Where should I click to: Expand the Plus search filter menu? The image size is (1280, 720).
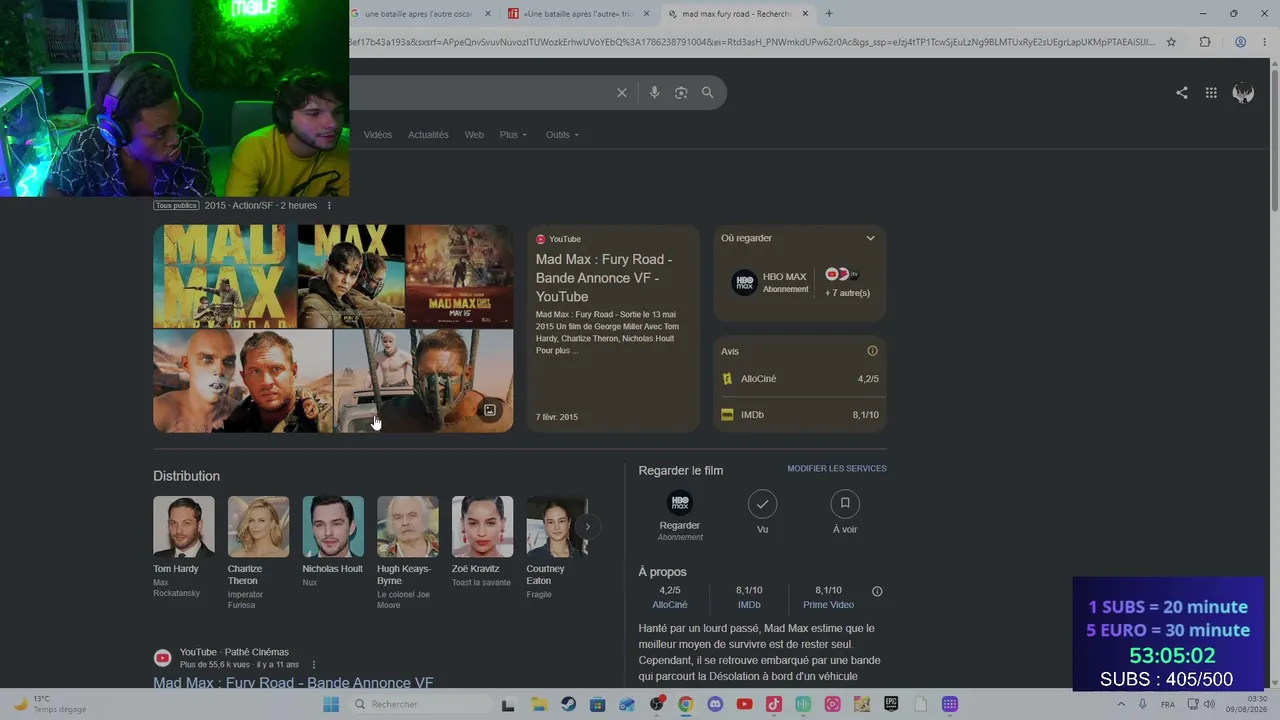point(513,135)
